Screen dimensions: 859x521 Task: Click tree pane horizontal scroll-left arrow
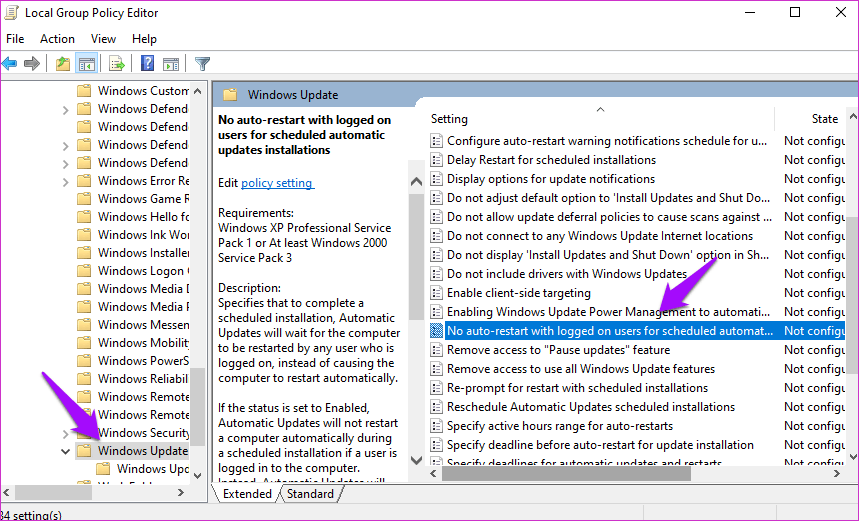[7, 493]
